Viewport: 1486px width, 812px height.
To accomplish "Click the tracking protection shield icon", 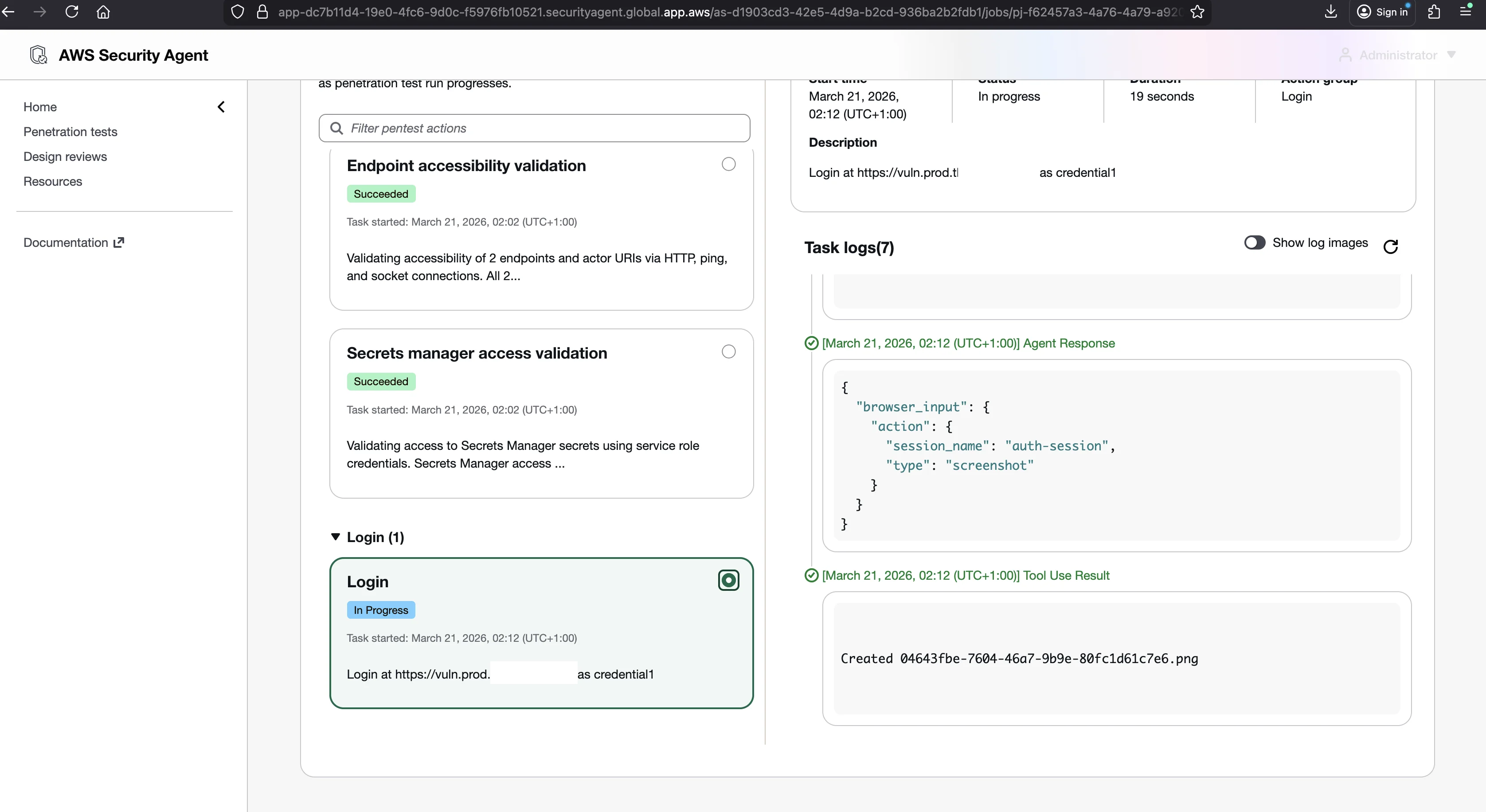I will 237,12.
